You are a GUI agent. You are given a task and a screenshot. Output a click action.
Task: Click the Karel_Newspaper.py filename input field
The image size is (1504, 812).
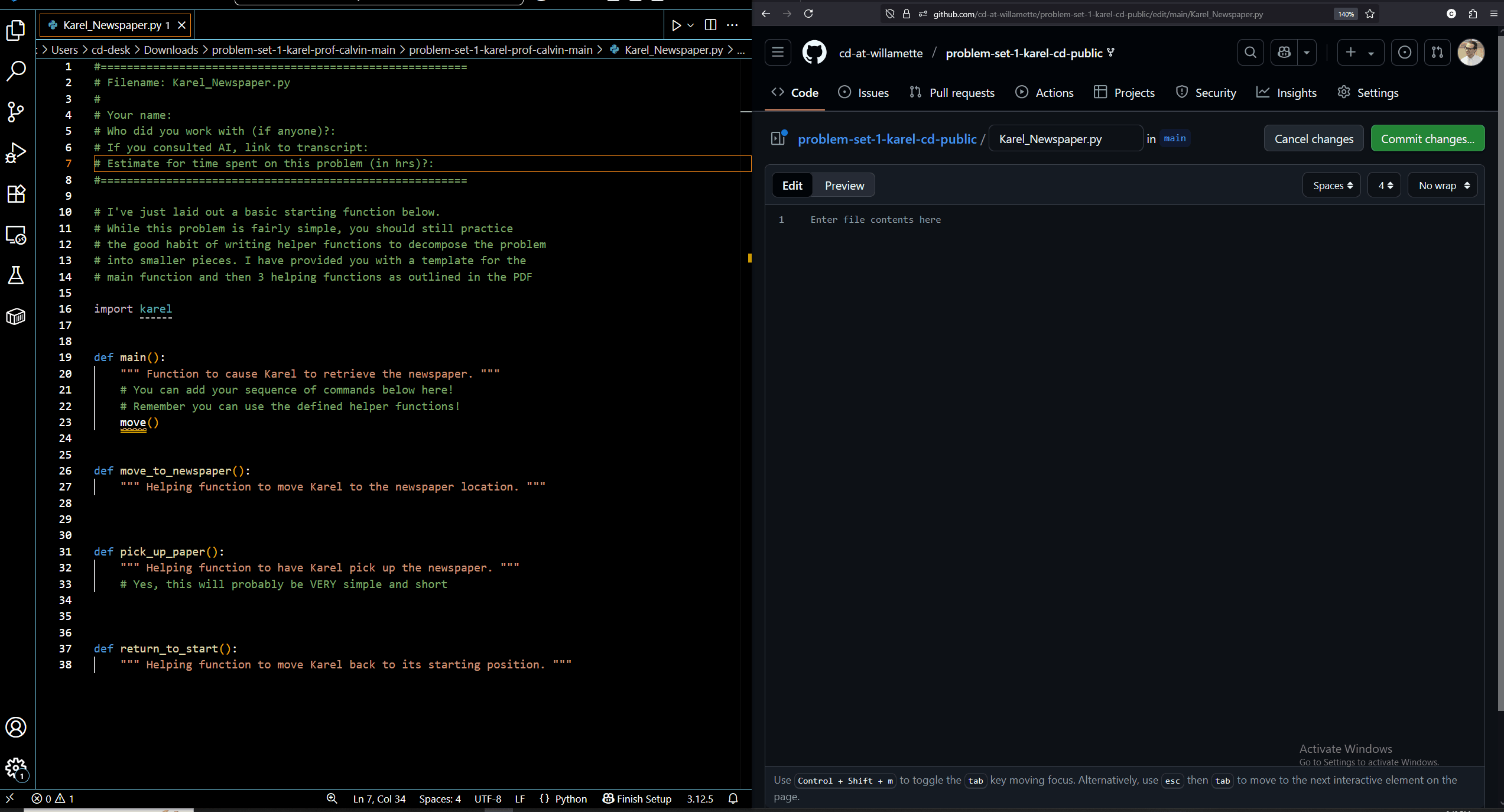pos(1065,139)
